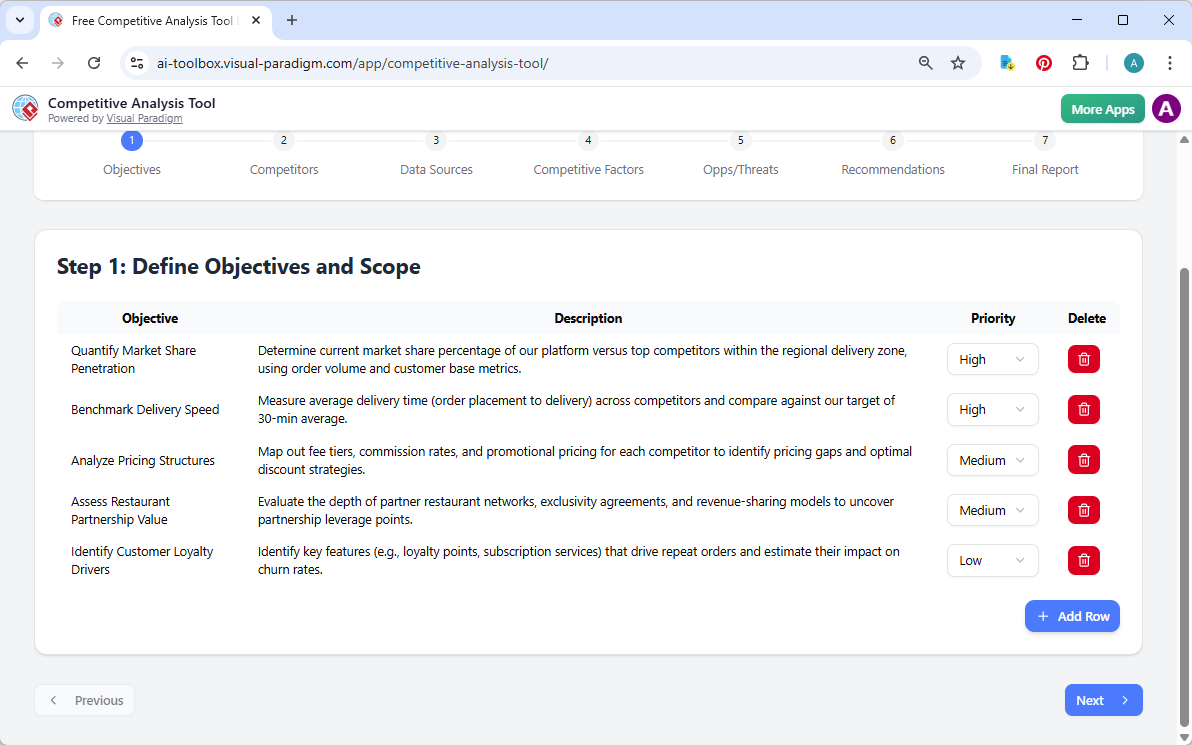Screen dimensions: 1192x745
Task: Open the Priority dropdown for Analyze Pricing Structures
Action: coord(992,460)
